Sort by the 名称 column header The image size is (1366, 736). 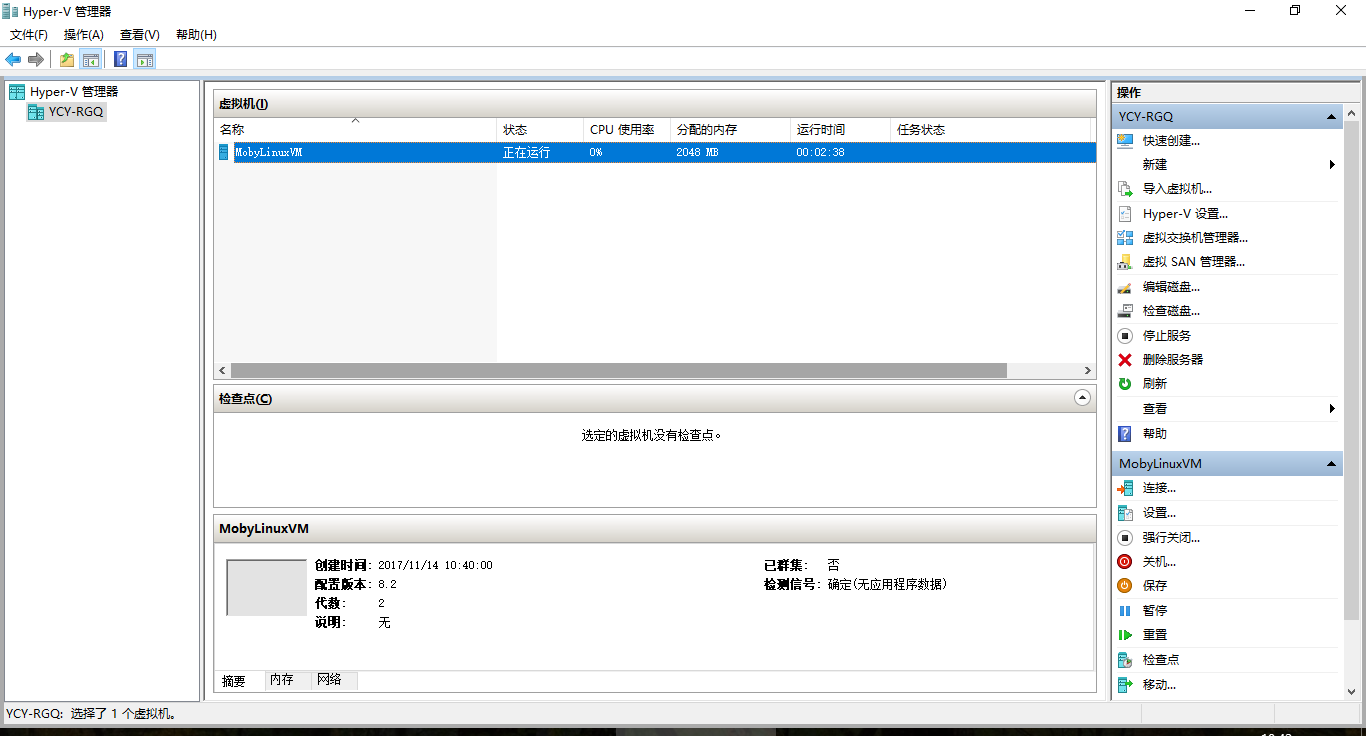355,130
